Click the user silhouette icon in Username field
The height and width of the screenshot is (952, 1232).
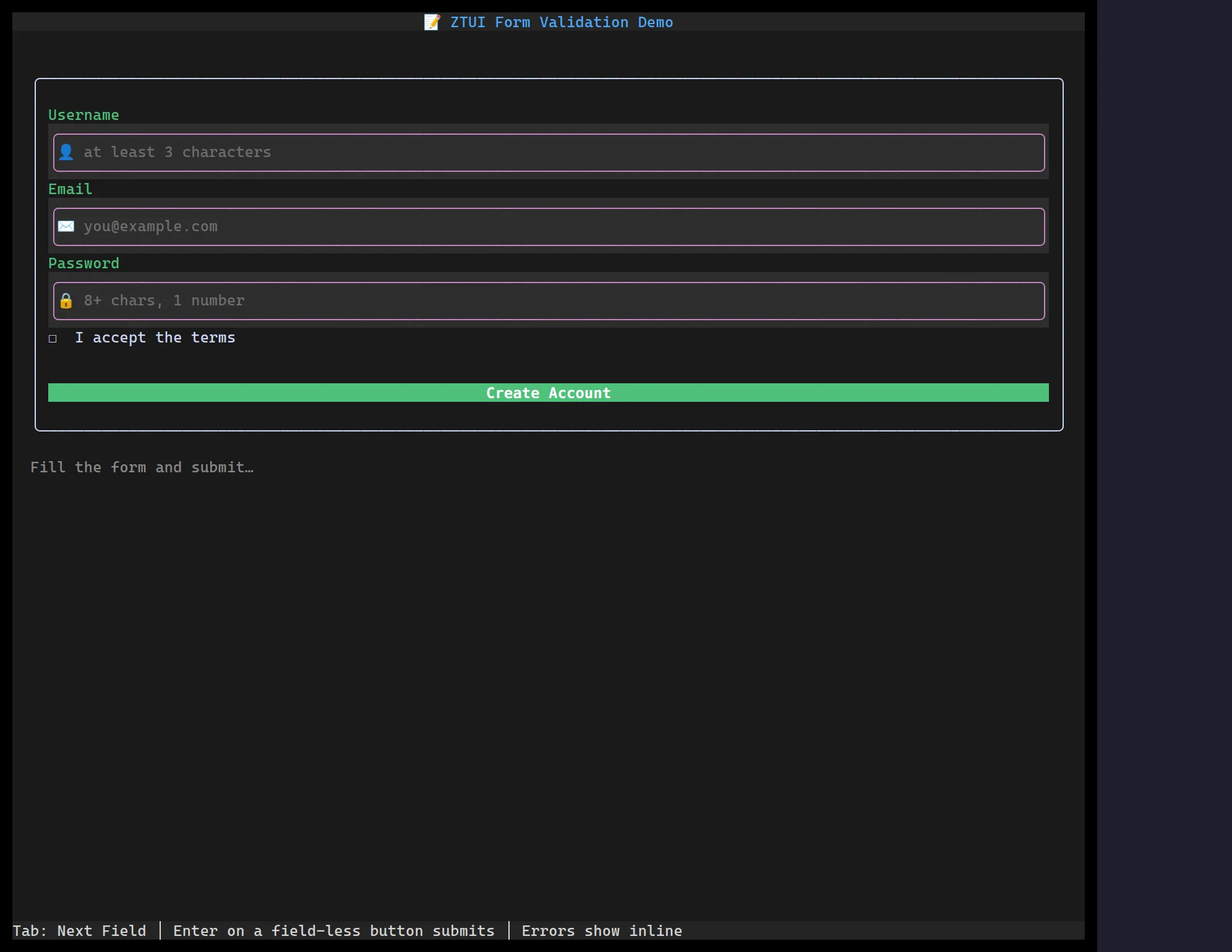(x=66, y=152)
